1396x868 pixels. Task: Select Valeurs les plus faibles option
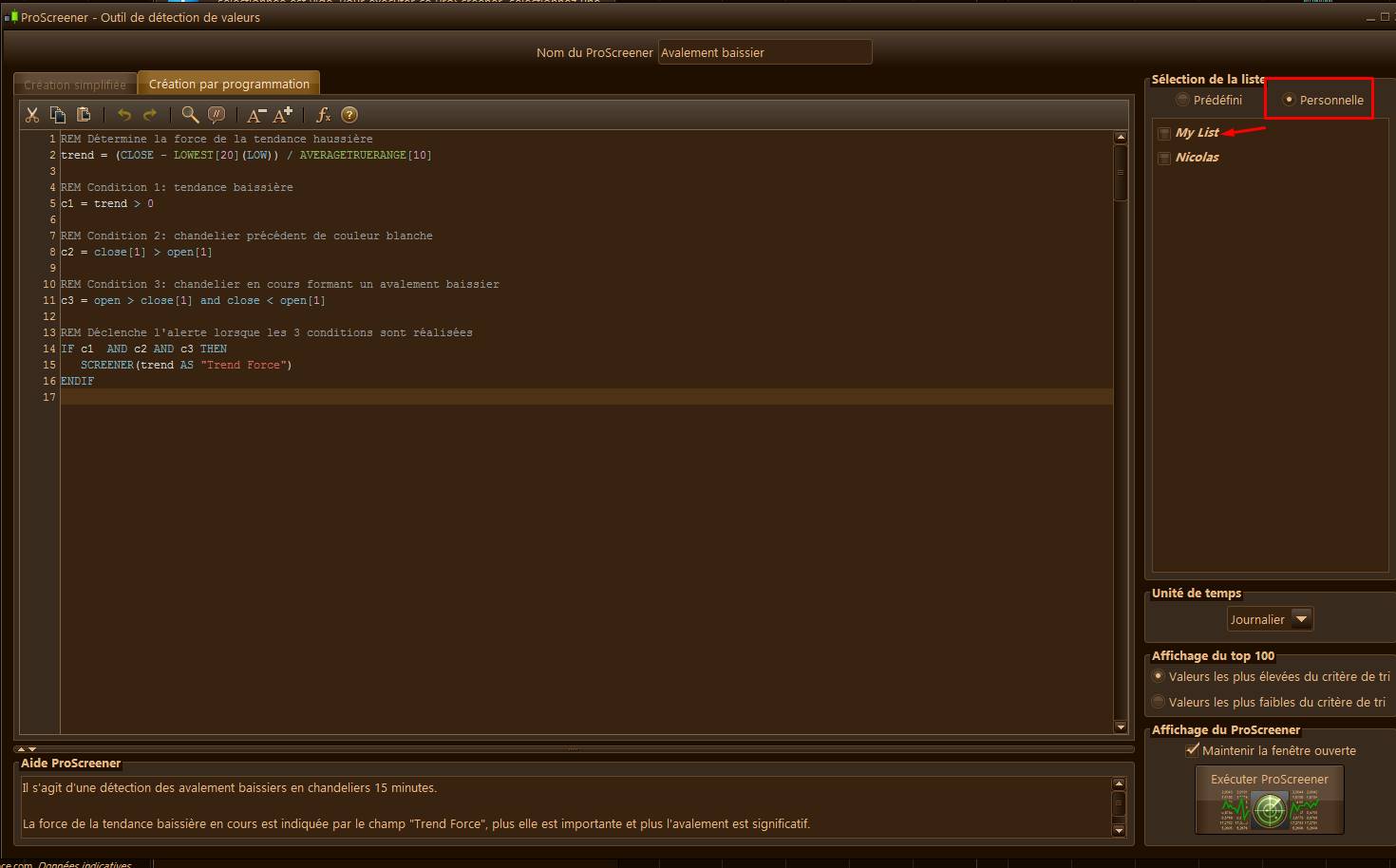[1158, 702]
